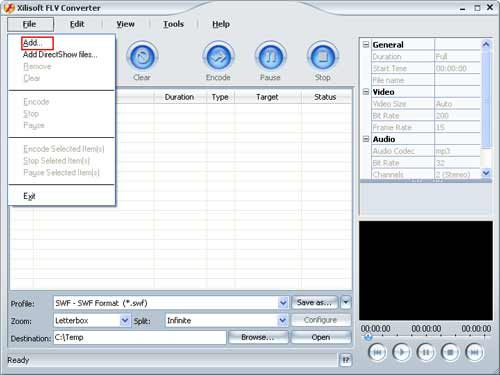The height and width of the screenshot is (375, 500).
Task: Select the Frame Rate property row
Action: point(426,127)
